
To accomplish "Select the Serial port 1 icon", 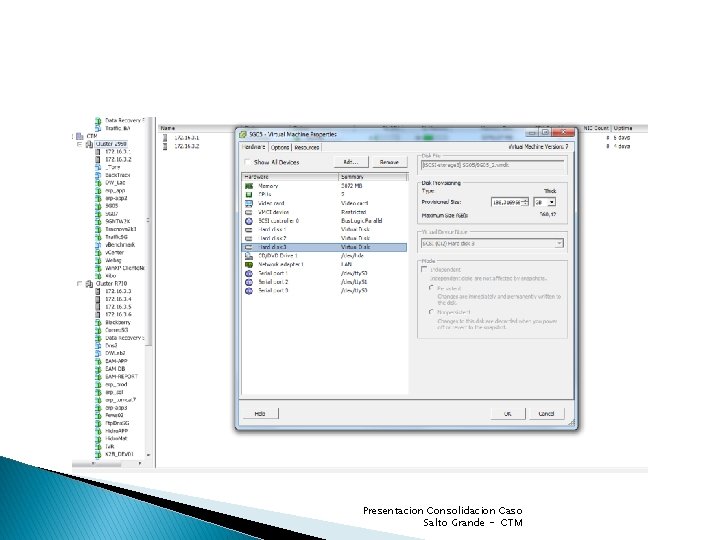I will (x=249, y=273).
